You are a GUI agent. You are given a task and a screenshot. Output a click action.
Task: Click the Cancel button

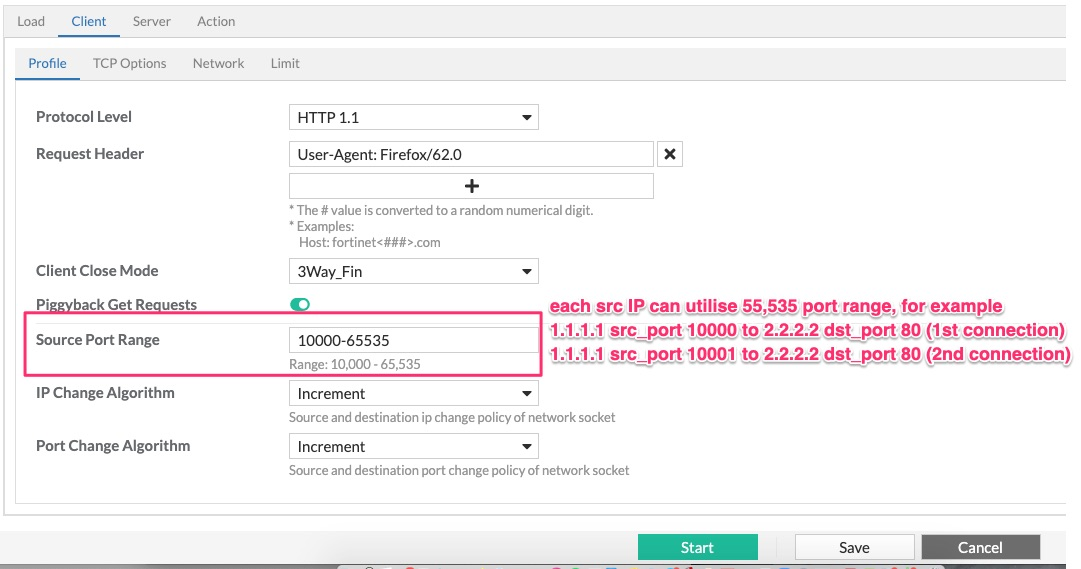[x=980, y=547]
